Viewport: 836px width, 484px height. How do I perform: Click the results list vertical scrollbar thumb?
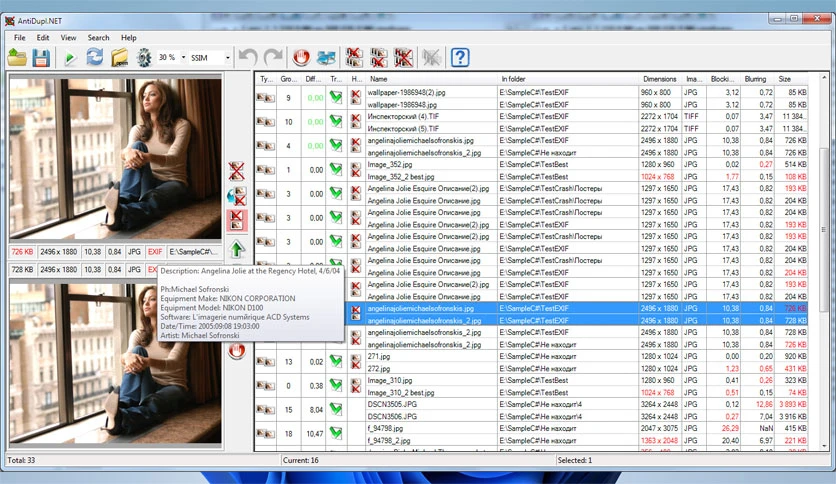pos(823,229)
